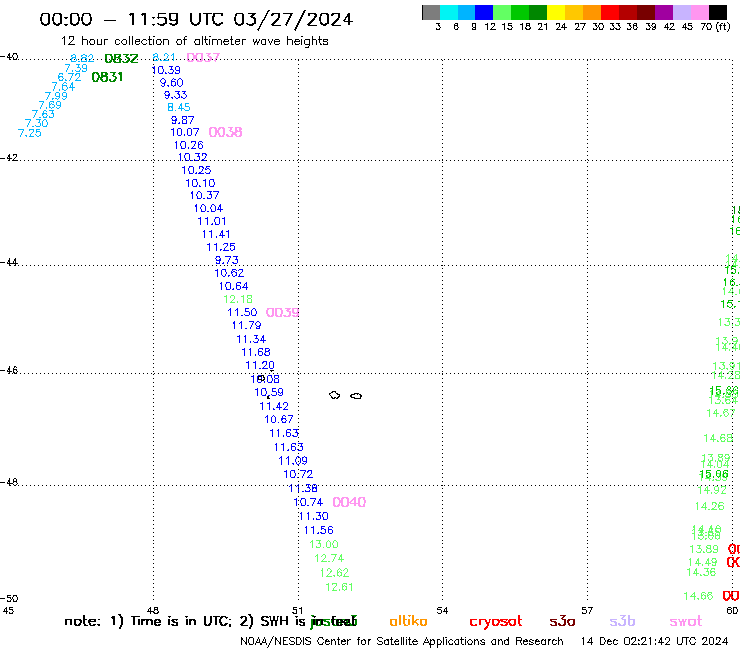Image resolution: width=740 pixels, height=650 pixels.
Task: Click the -50 latitude axis label
Action: pyautogui.click(x=9, y=599)
